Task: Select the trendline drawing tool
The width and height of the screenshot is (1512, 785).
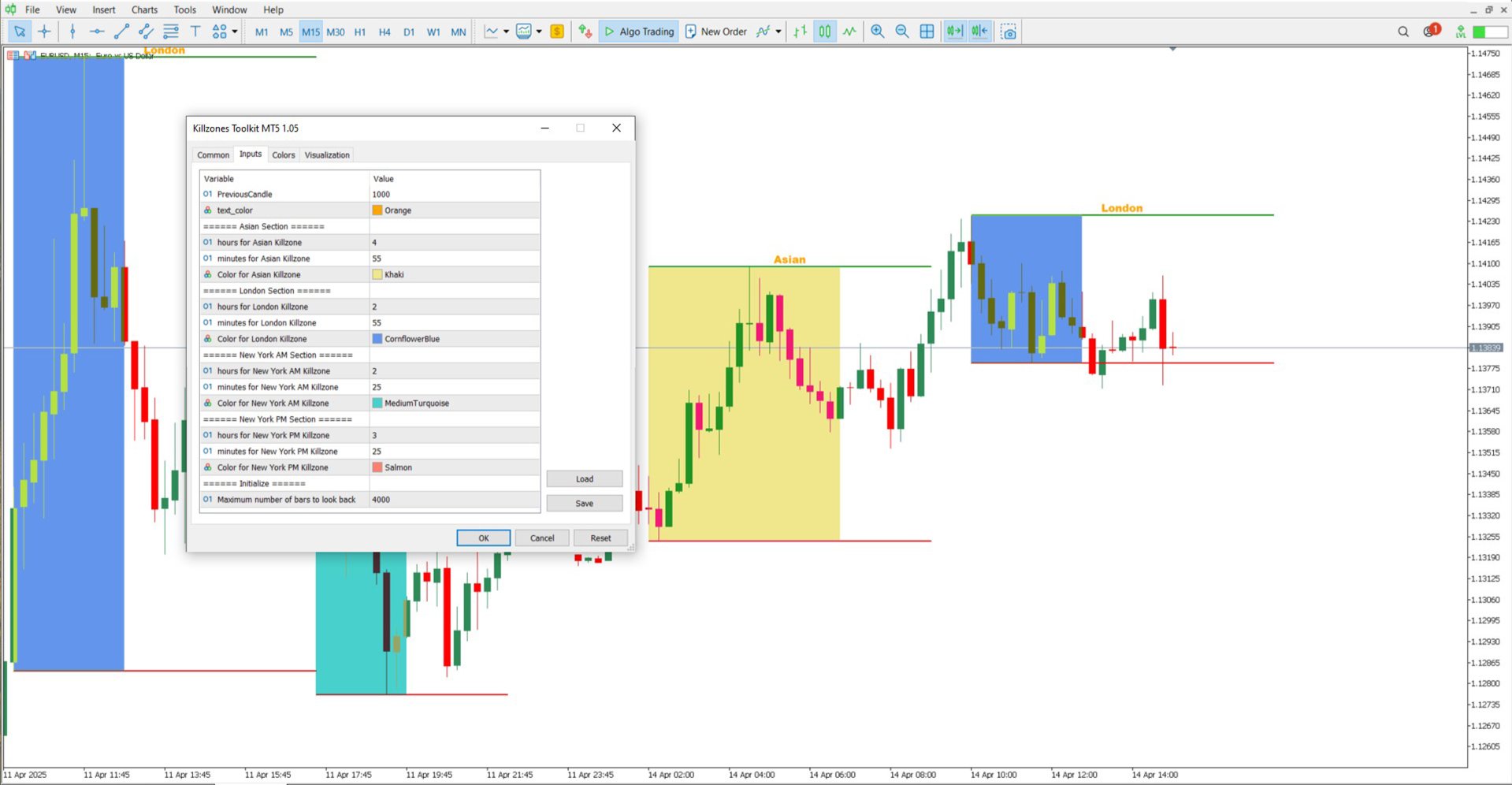Action: coord(121,32)
